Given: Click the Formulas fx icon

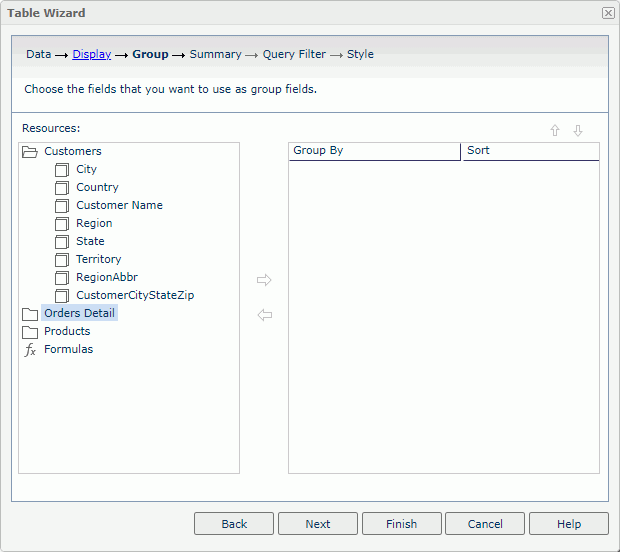Looking at the screenshot, I should click(x=30, y=350).
